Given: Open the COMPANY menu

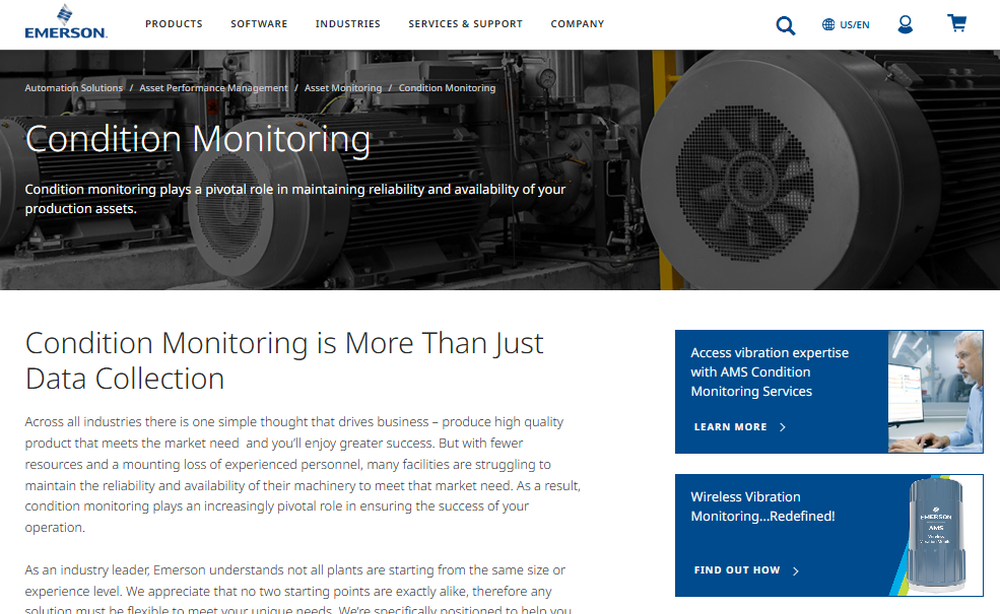Looking at the screenshot, I should click(577, 24).
